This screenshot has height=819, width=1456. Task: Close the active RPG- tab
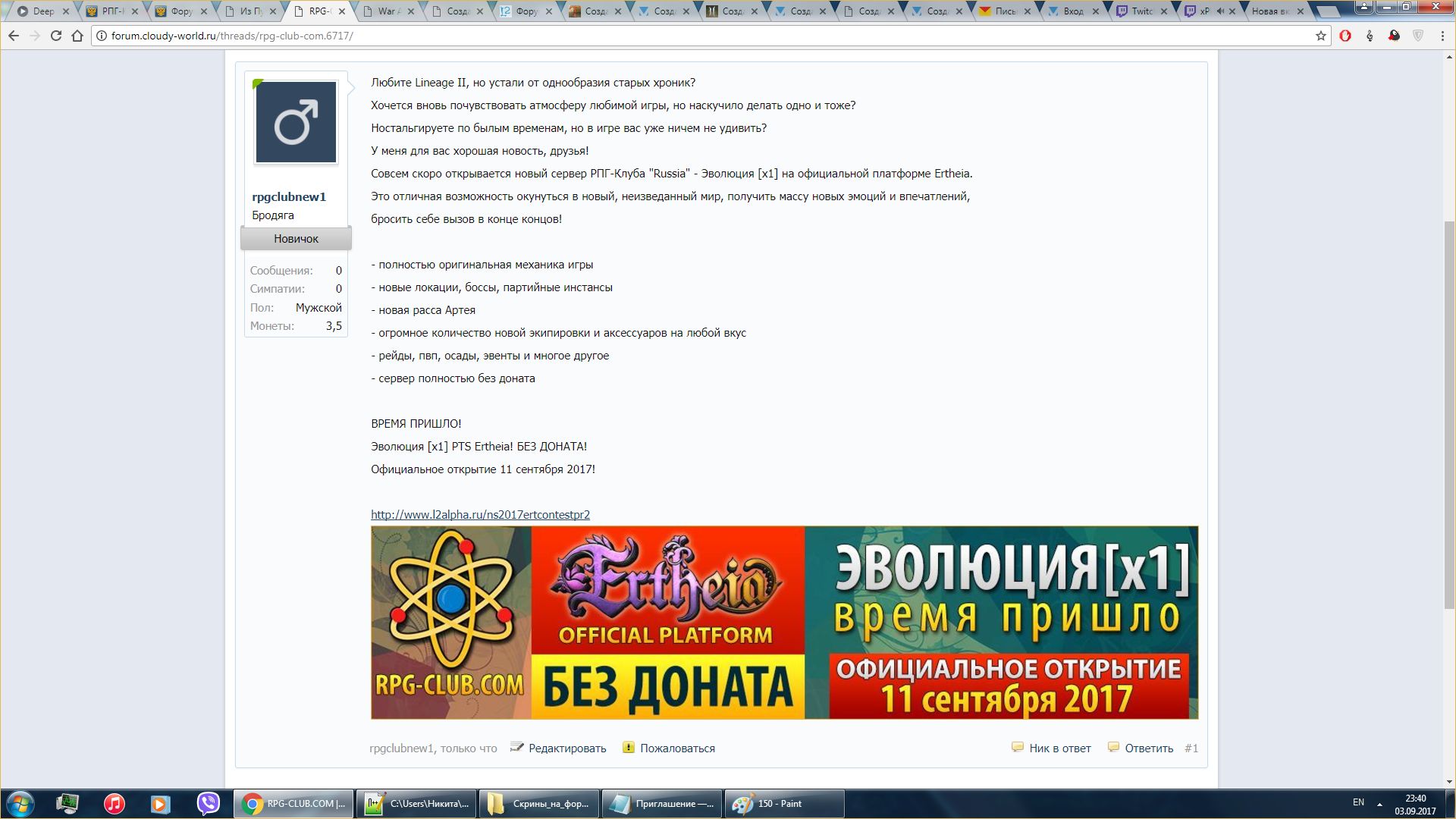pyautogui.click(x=341, y=11)
